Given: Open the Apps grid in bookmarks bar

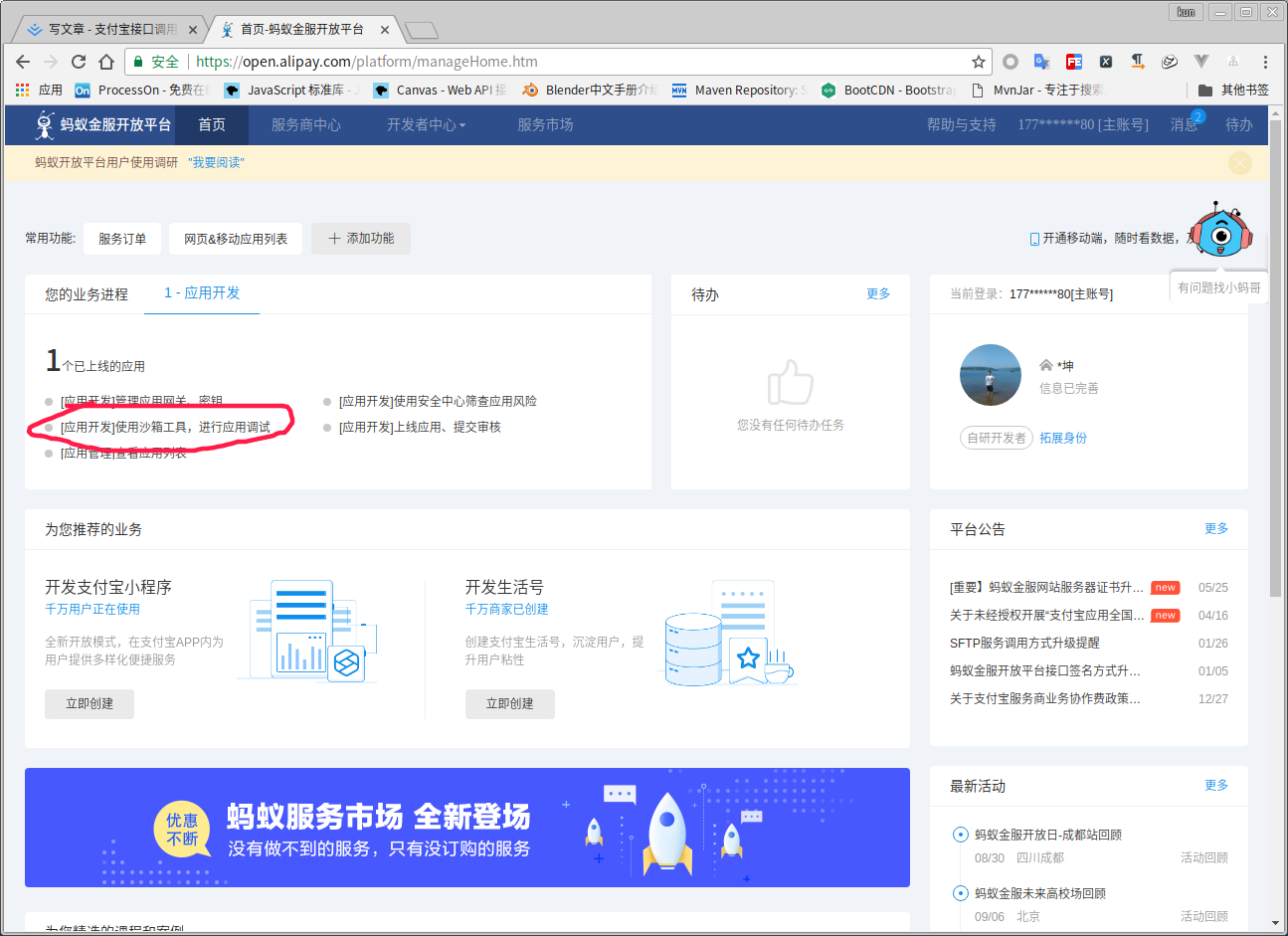Looking at the screenshot, I should coord(39,90).
